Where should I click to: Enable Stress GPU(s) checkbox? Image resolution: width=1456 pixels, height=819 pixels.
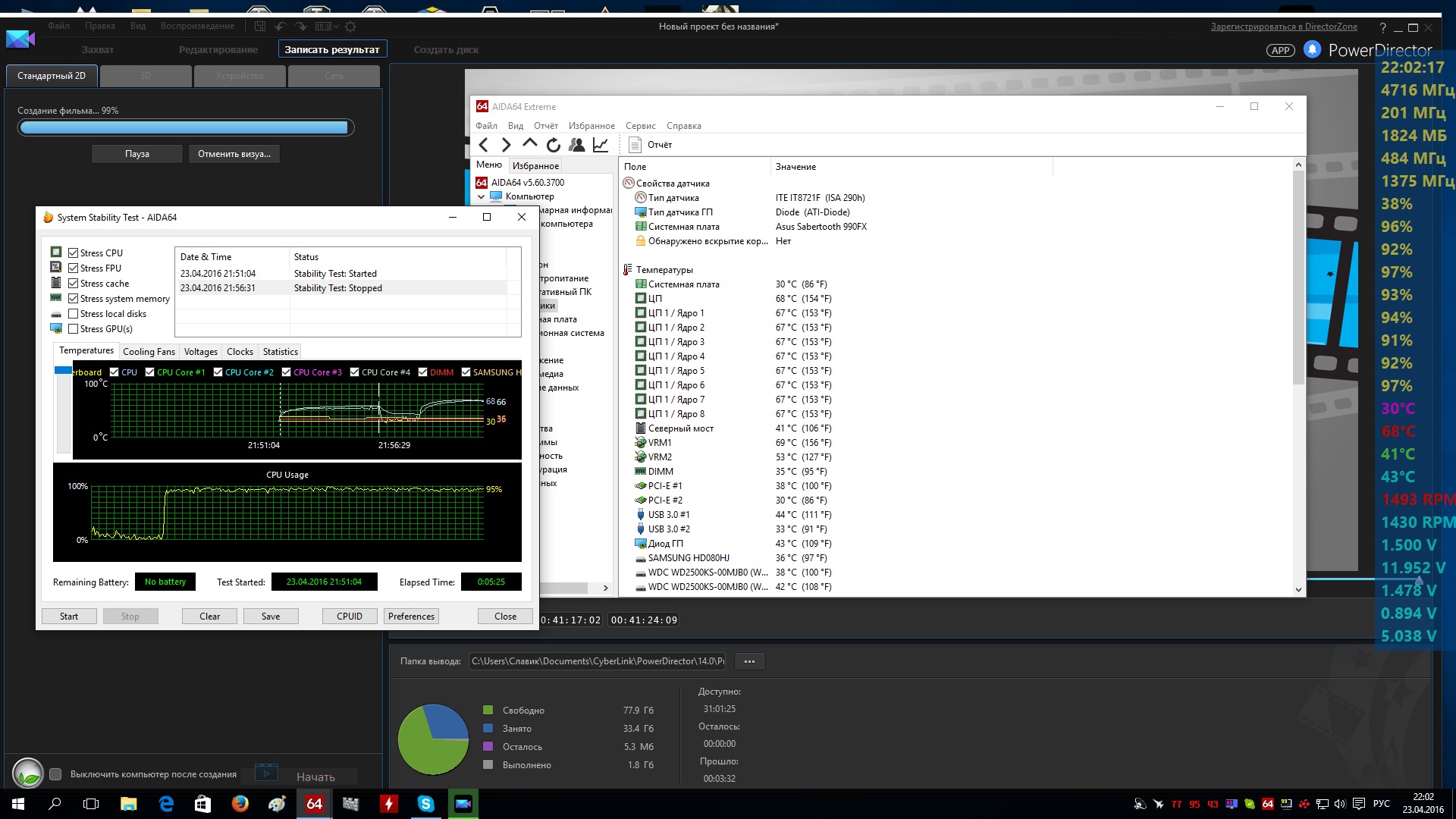[x=74, y=329]
